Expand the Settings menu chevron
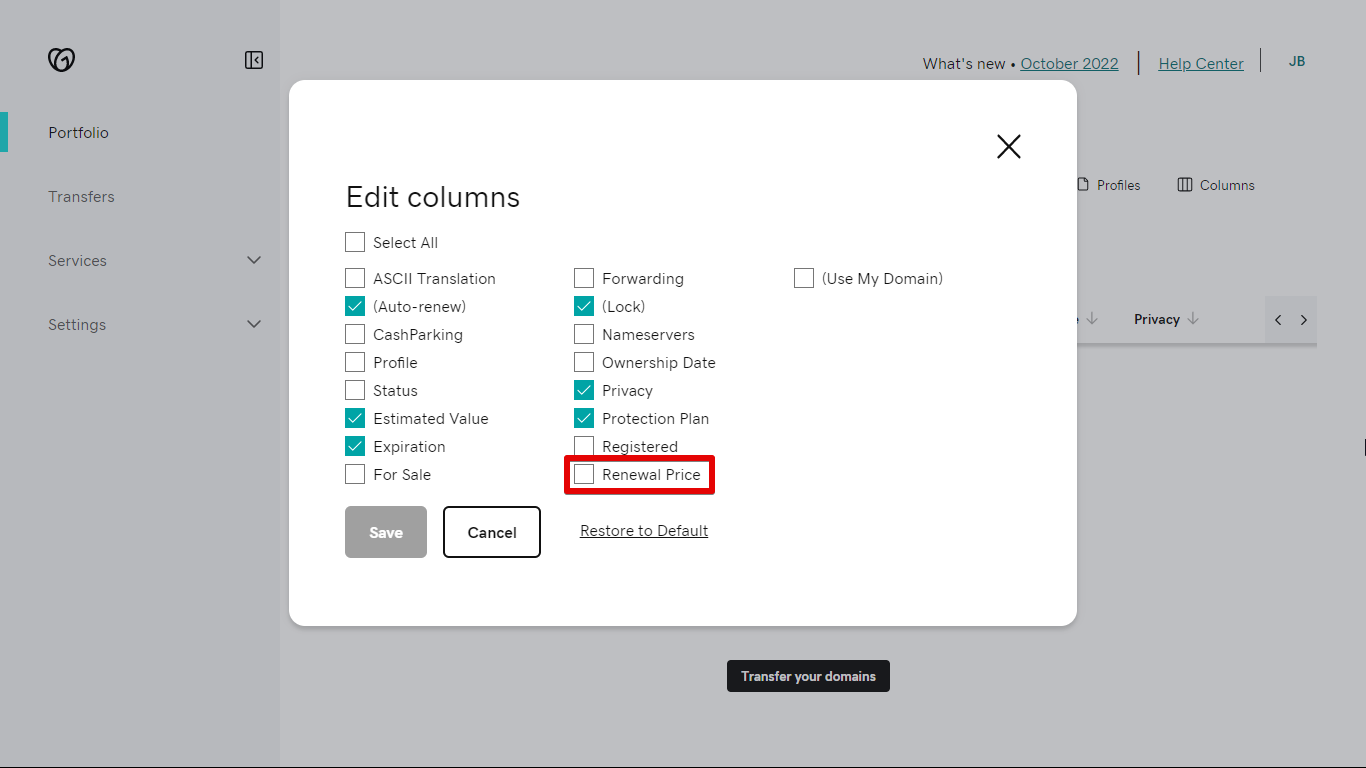1366x768 pixels. point(254,324)
